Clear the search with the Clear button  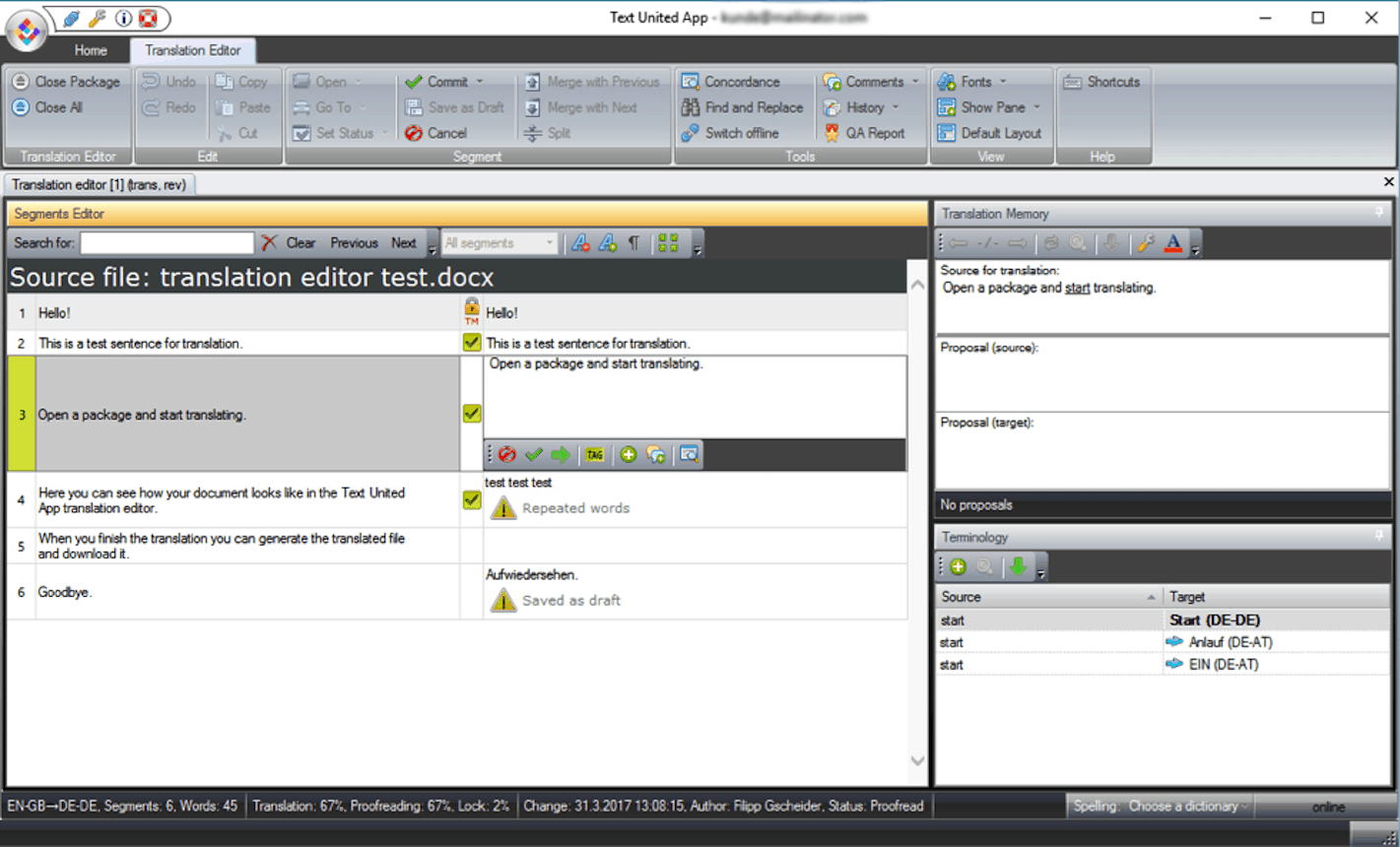(x=289, y=242)
